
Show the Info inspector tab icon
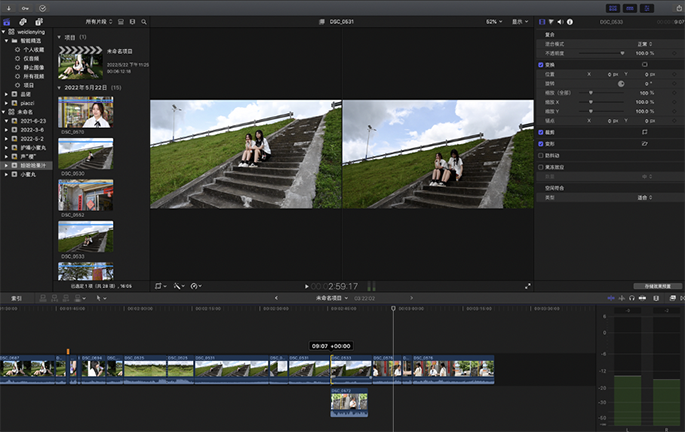[572, 21]
